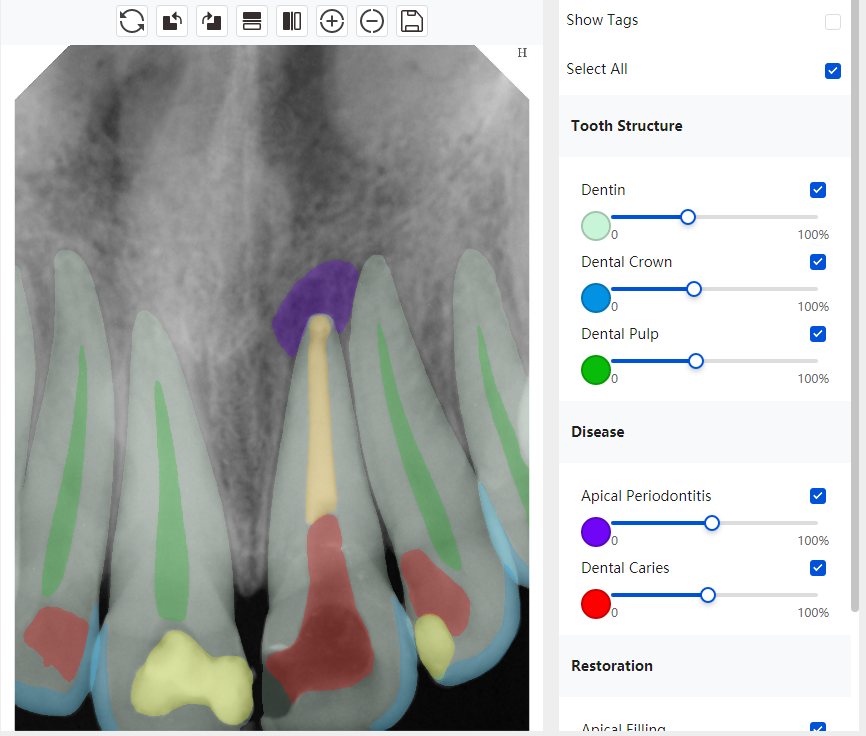Uncheck the Dental Caries checkbox
This screenshot has height=736, width=866.
817,568
